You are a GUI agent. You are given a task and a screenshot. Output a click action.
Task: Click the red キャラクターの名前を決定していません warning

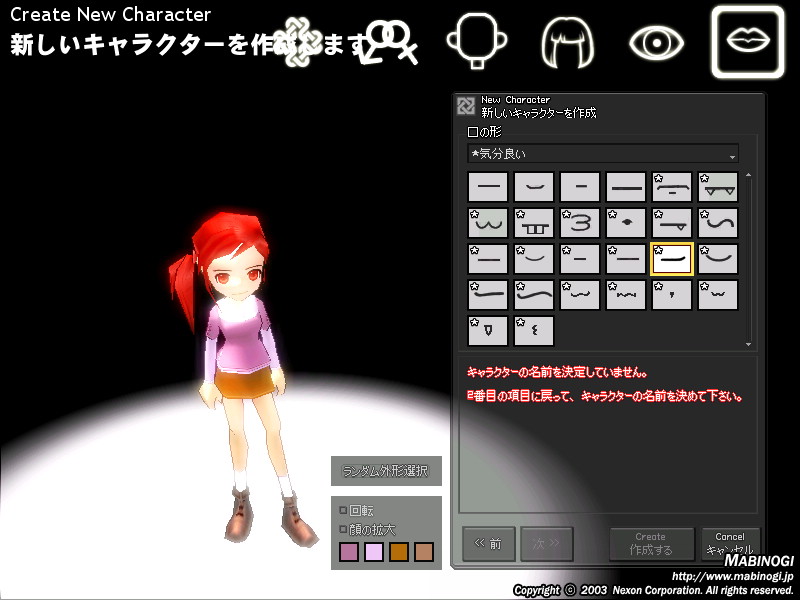point(557,372)
